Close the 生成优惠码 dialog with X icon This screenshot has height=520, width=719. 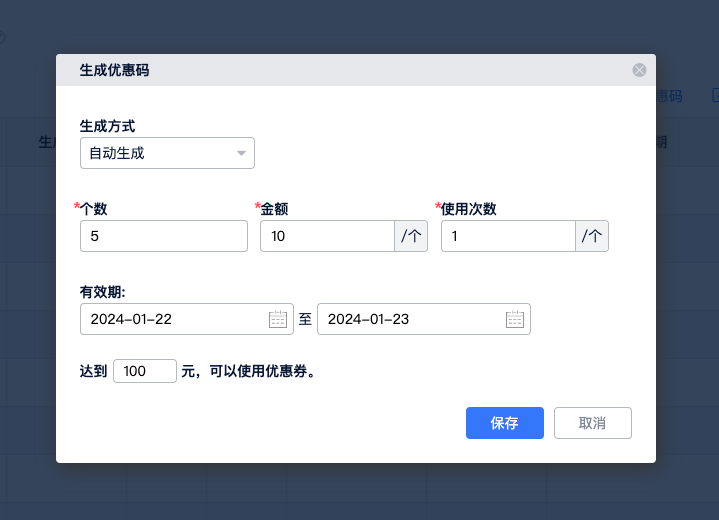pyautogui.click(x=639, y=70)
